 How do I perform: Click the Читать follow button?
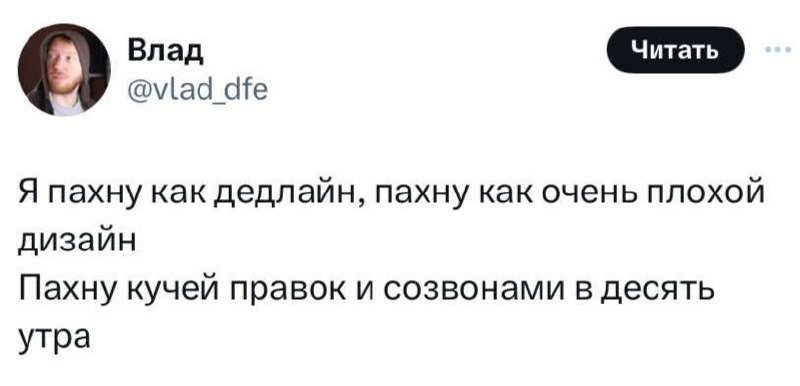(676, 50)
